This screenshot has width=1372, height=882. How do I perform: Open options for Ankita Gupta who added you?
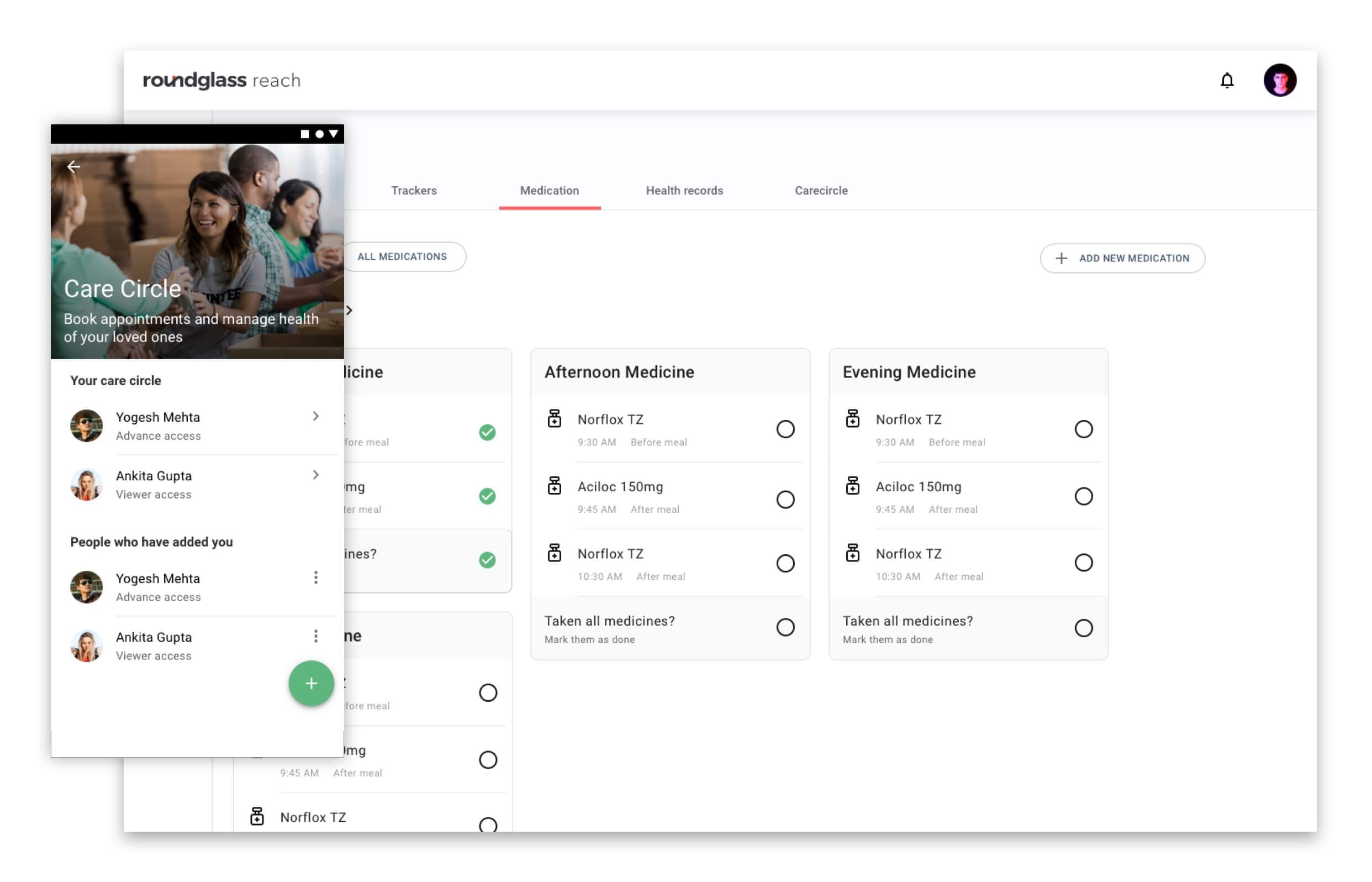pyautogui.click(x=315, y=636)
